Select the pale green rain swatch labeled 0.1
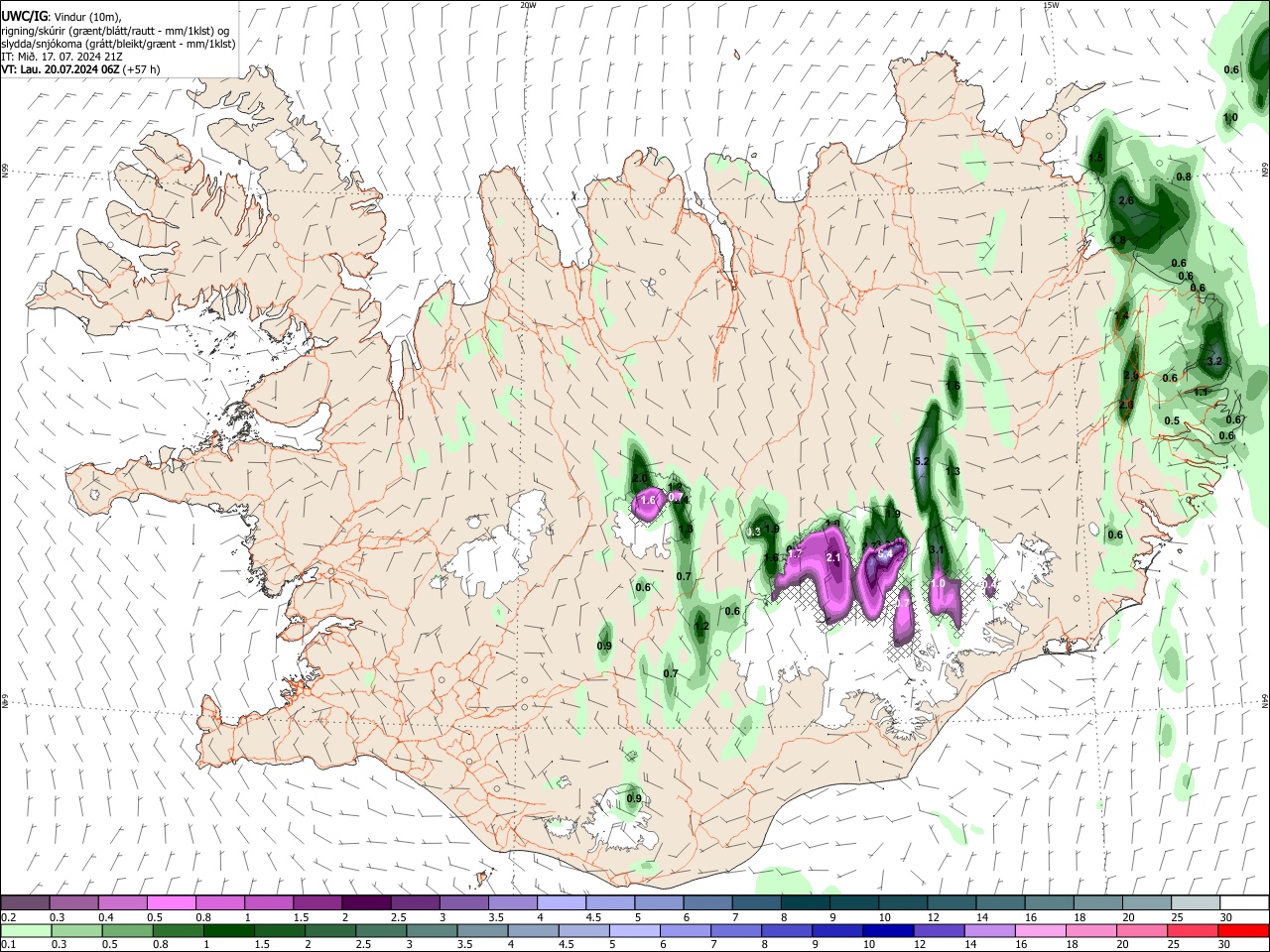This screenshot has width=1270, height=952. 26,930
